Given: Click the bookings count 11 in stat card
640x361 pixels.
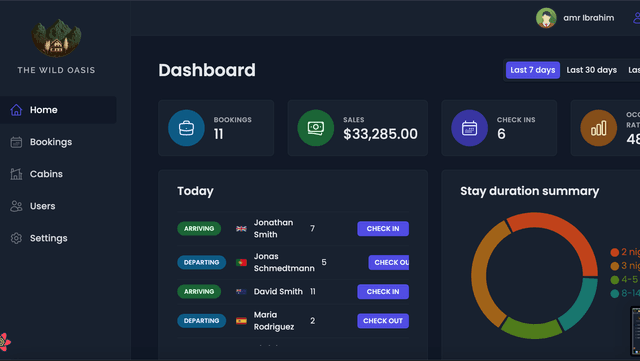Looking at the screenshot, I should click(x=218, y=134).
